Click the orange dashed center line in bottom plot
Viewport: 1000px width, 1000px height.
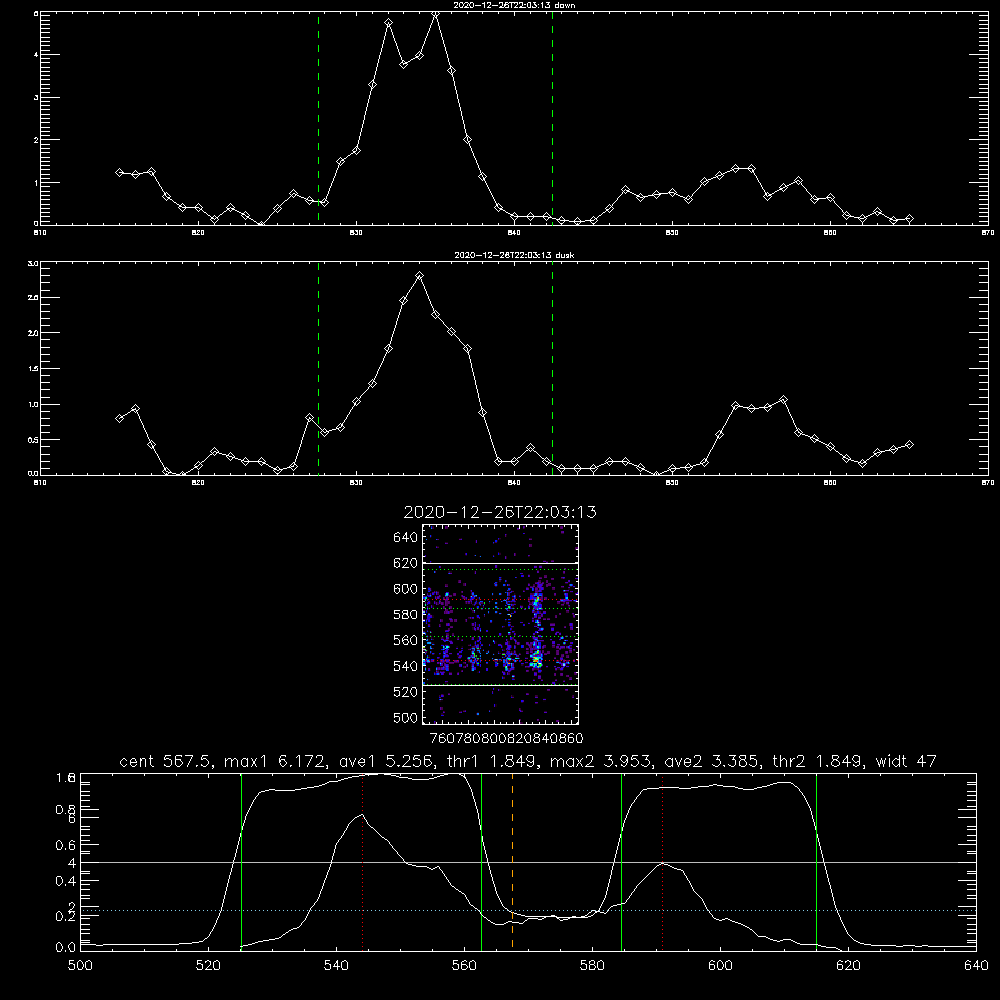tap(512, 861)
